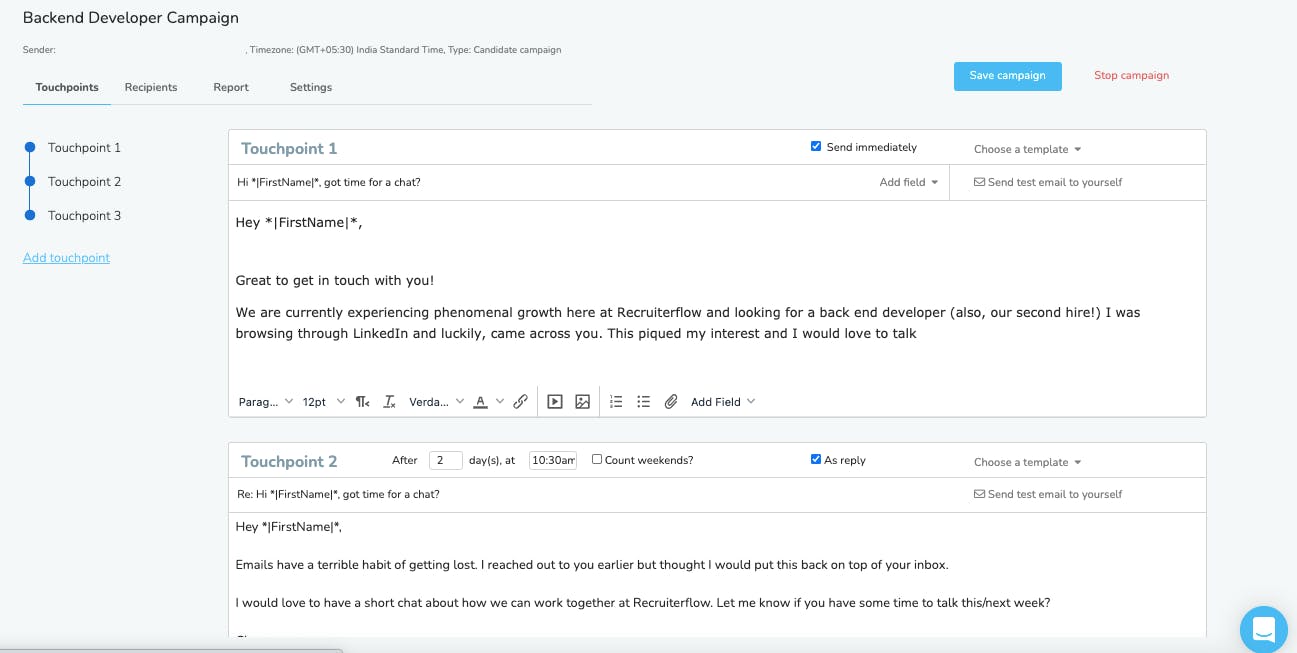1297x653 pixels.
Task: Uncheck the Send immediately checkbox
Action: 816,147
